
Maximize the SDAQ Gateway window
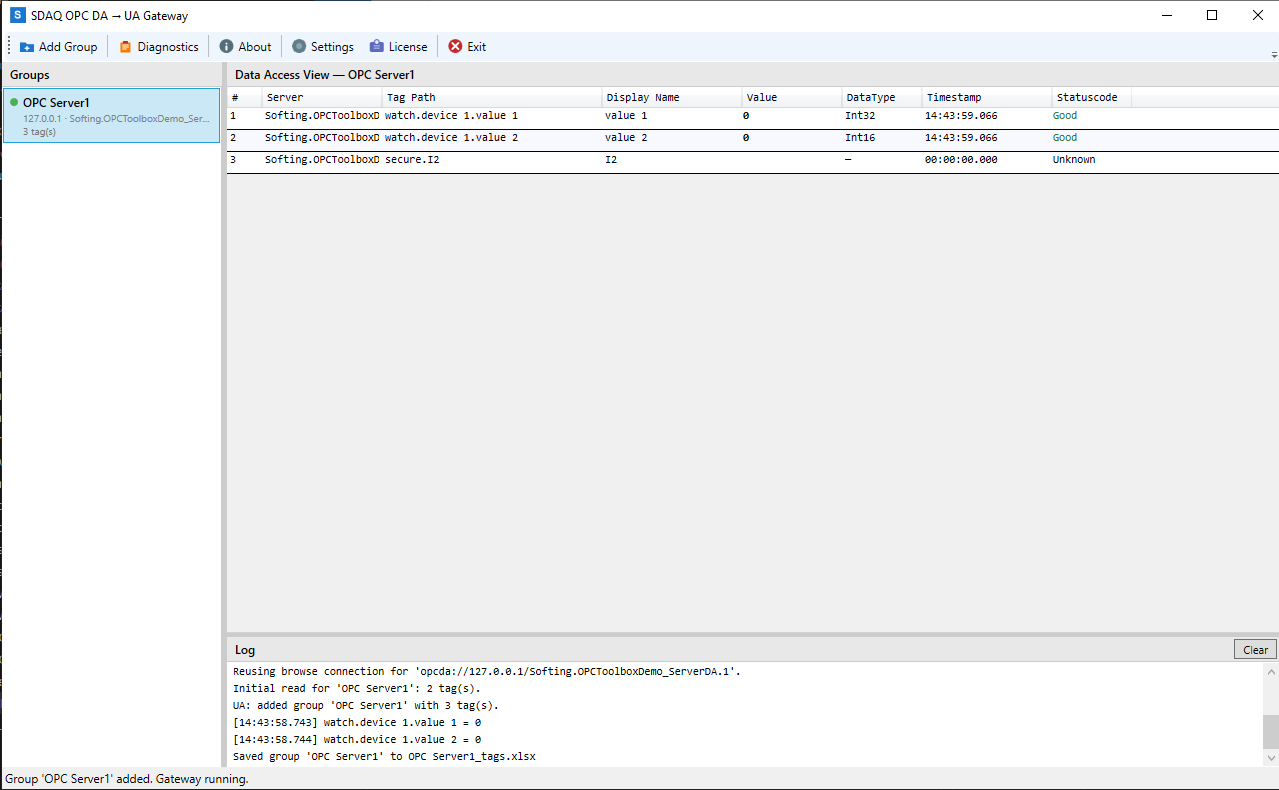pyautogui.click(x=1212, y=15)
